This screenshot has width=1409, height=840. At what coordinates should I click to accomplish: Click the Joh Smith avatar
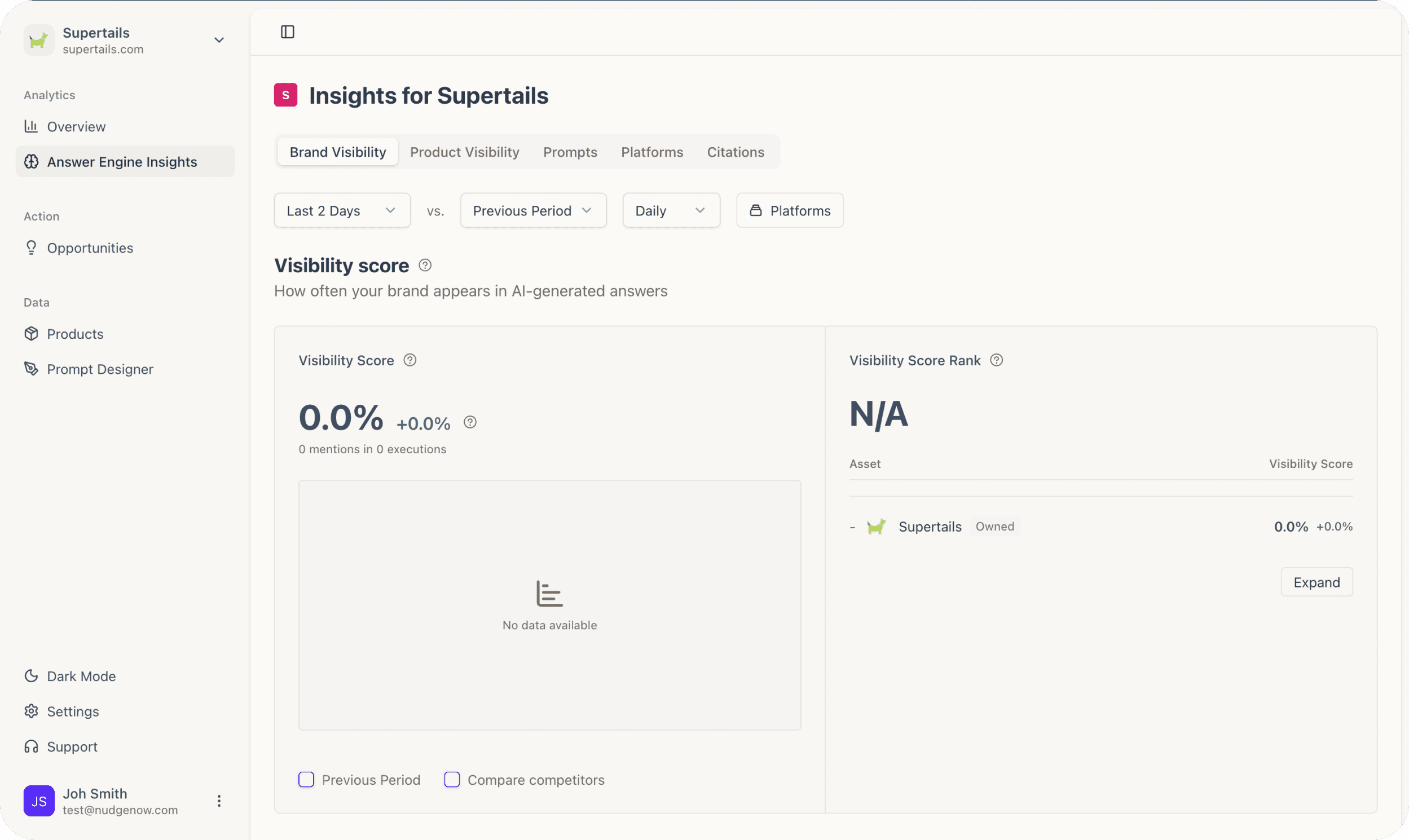pyautogui.click(x=38, y=801)
